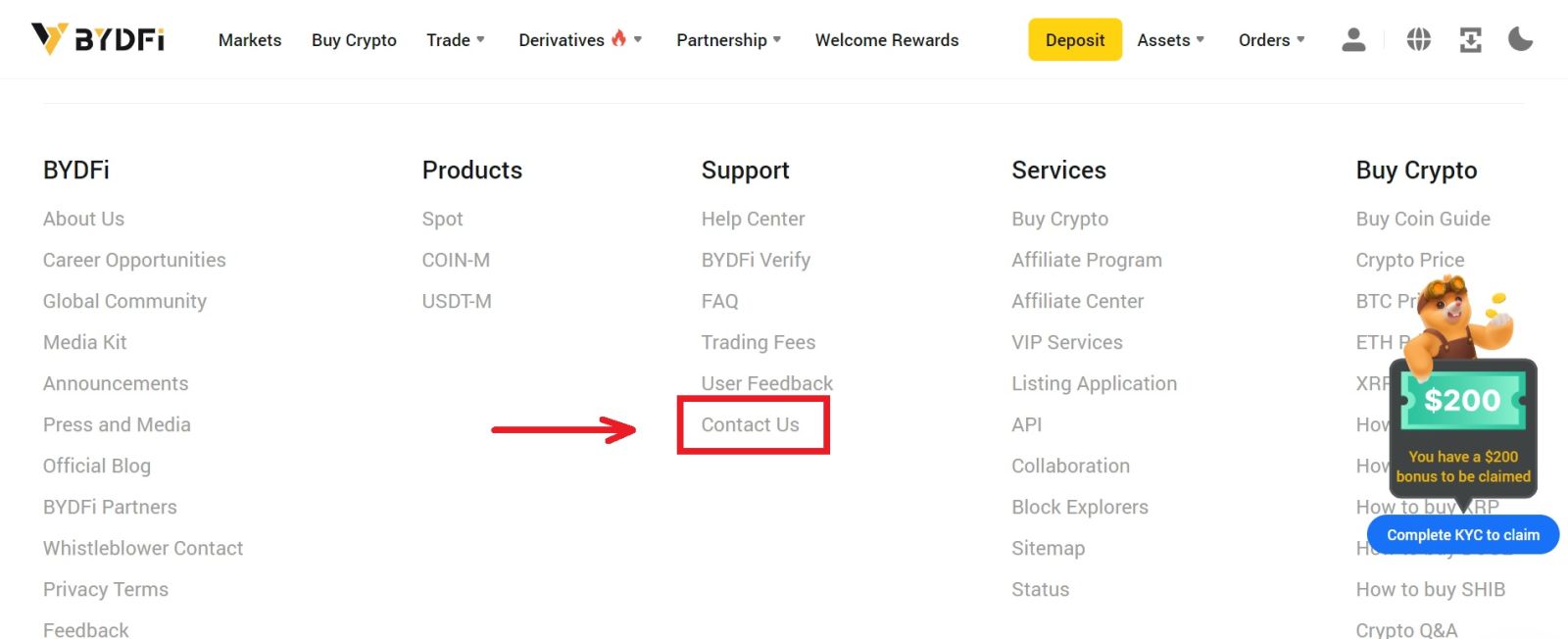The image size is (1568, 639).
Task: Click the Complete KYC to claim button
Action: [x=1462, y=535]
